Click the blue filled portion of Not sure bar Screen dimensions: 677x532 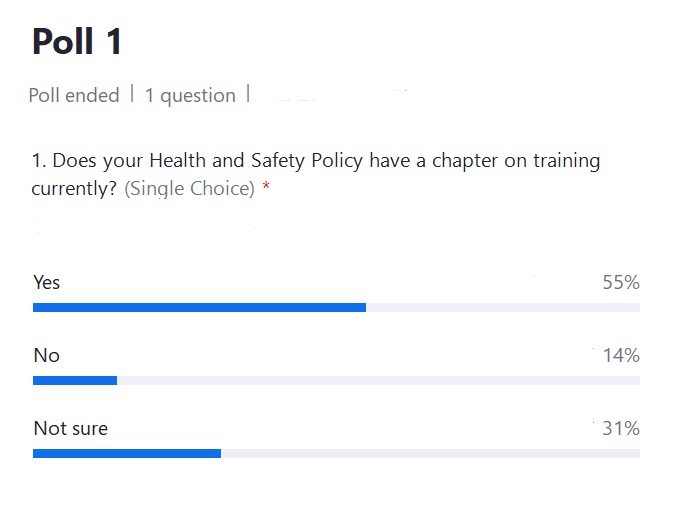[127, 453]
